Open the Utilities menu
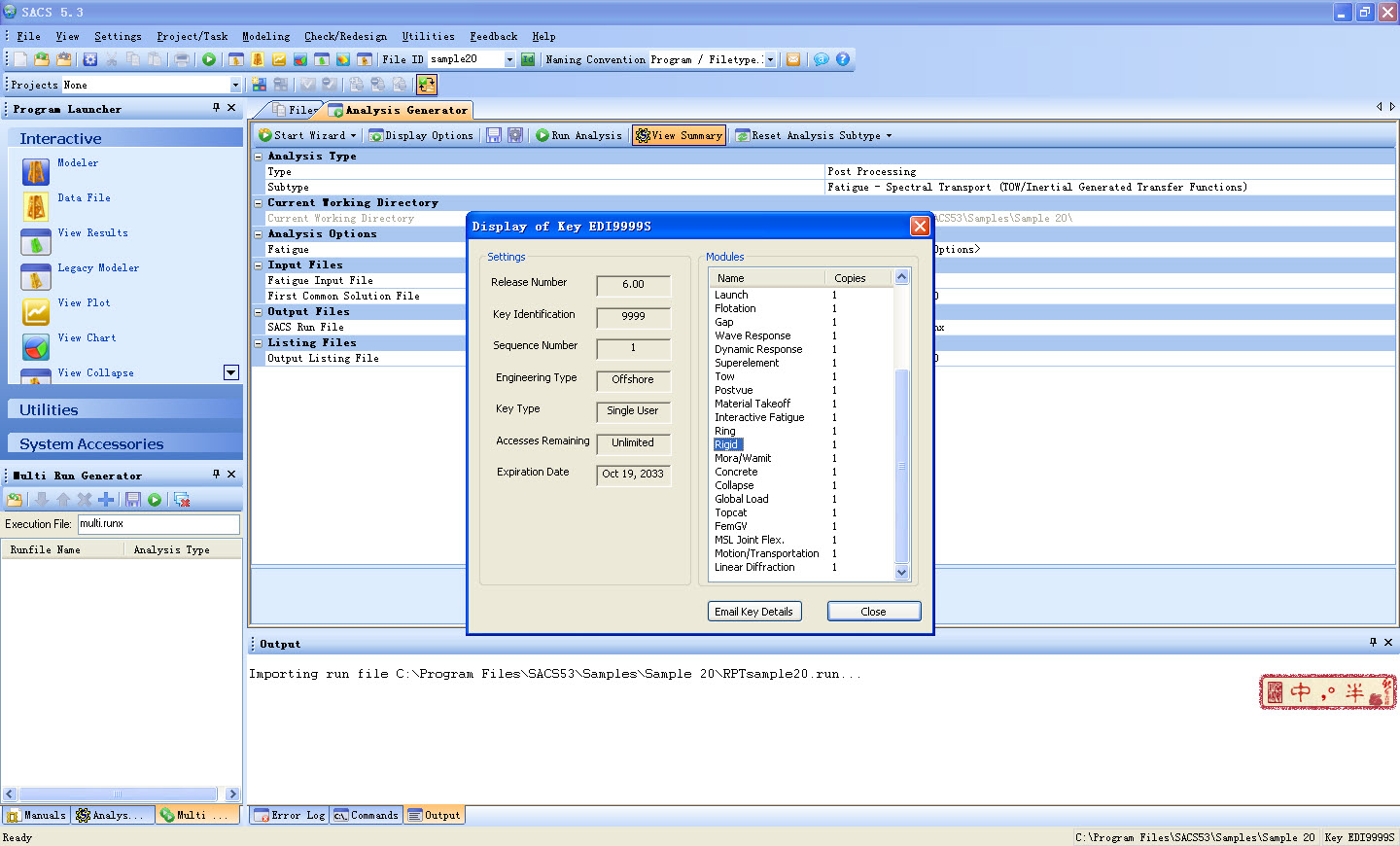 (429, 37)
